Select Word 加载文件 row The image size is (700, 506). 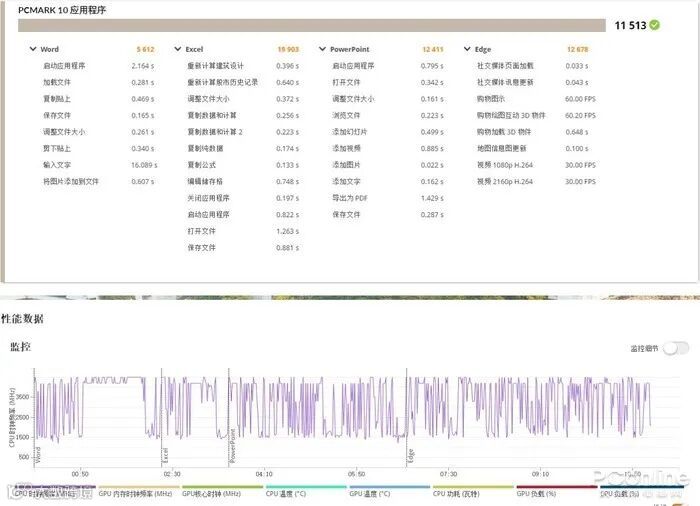[x=100, y=82]
